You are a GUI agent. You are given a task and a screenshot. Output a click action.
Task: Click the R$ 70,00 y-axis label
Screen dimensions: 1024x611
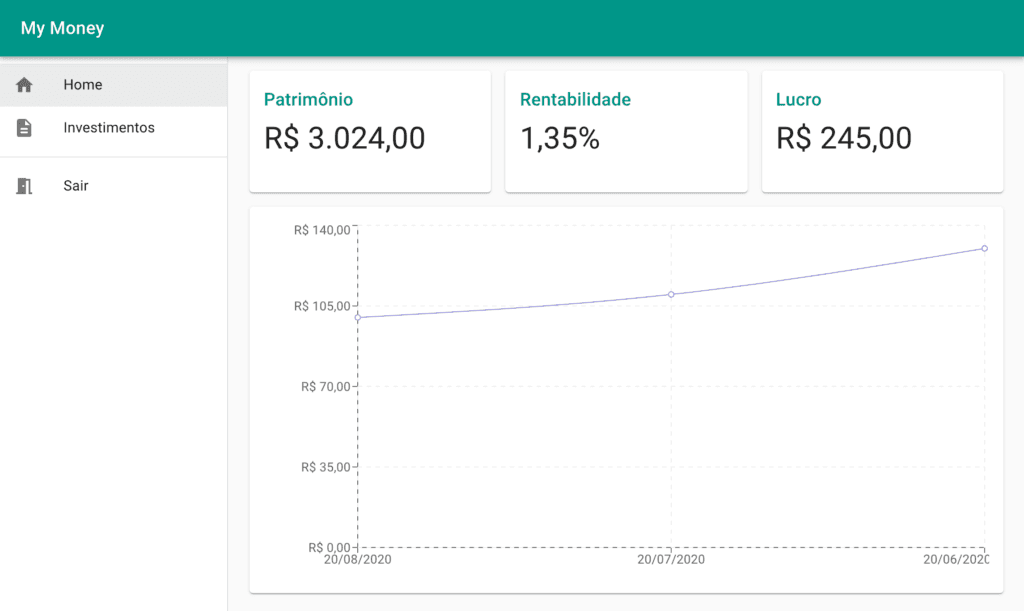point(325,386)
